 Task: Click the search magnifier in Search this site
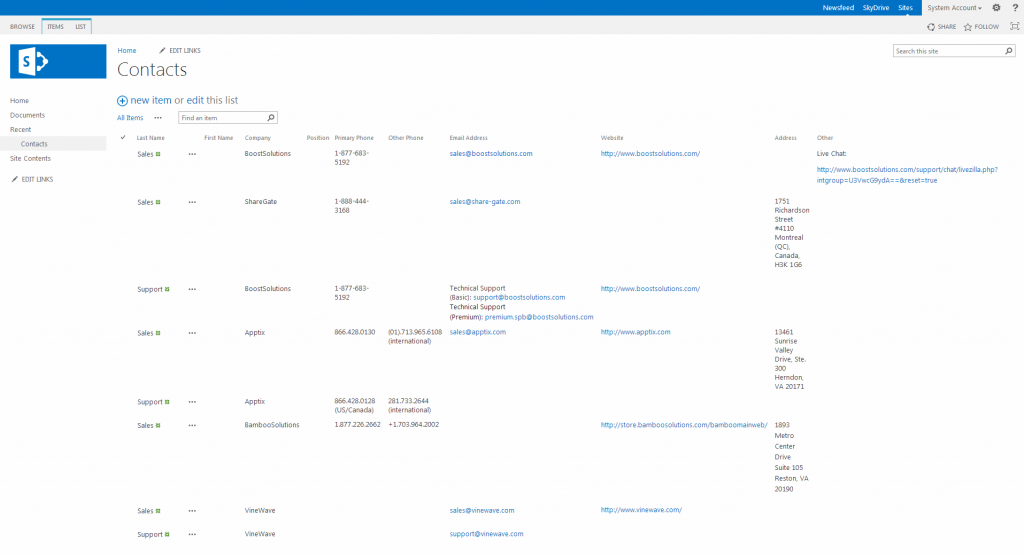[x=1008, y=51]
